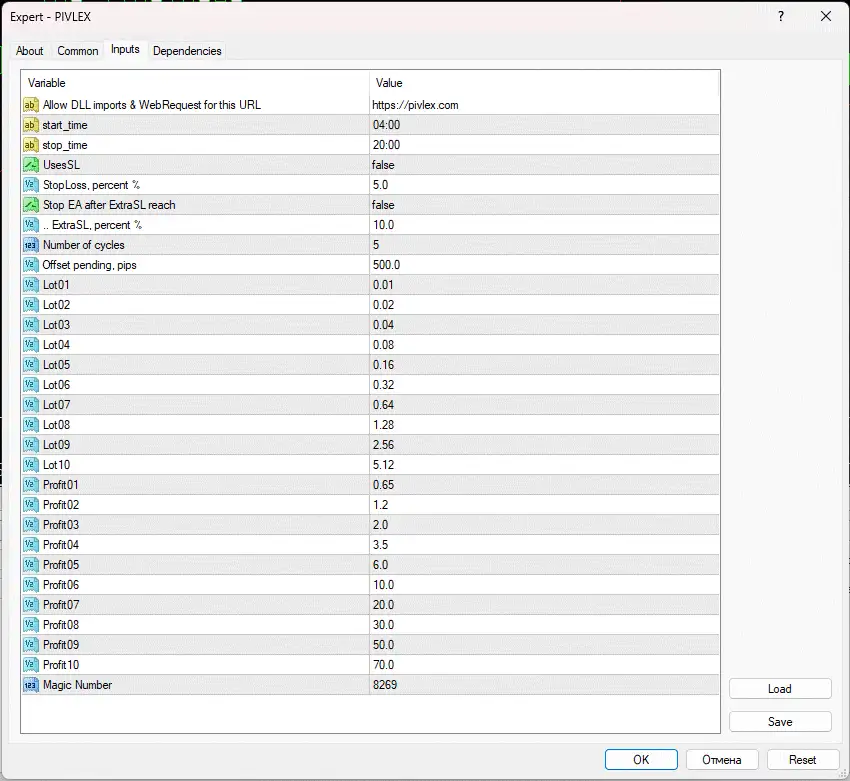The image size is (850, 781).
Task: Click the integer icon beside Number of cycles
Action: coord(30,245)
